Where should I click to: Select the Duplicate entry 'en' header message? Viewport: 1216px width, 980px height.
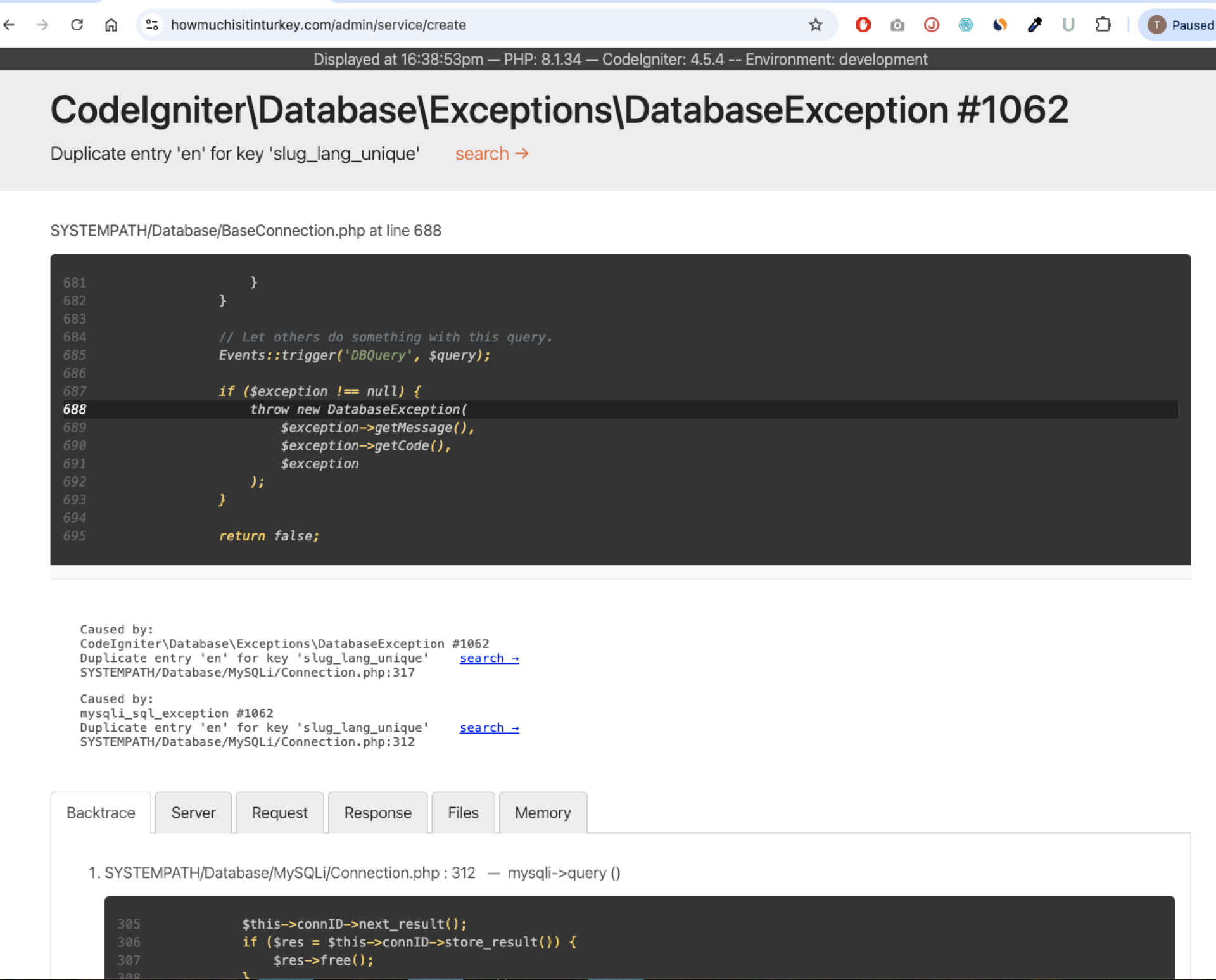[235, 154]
